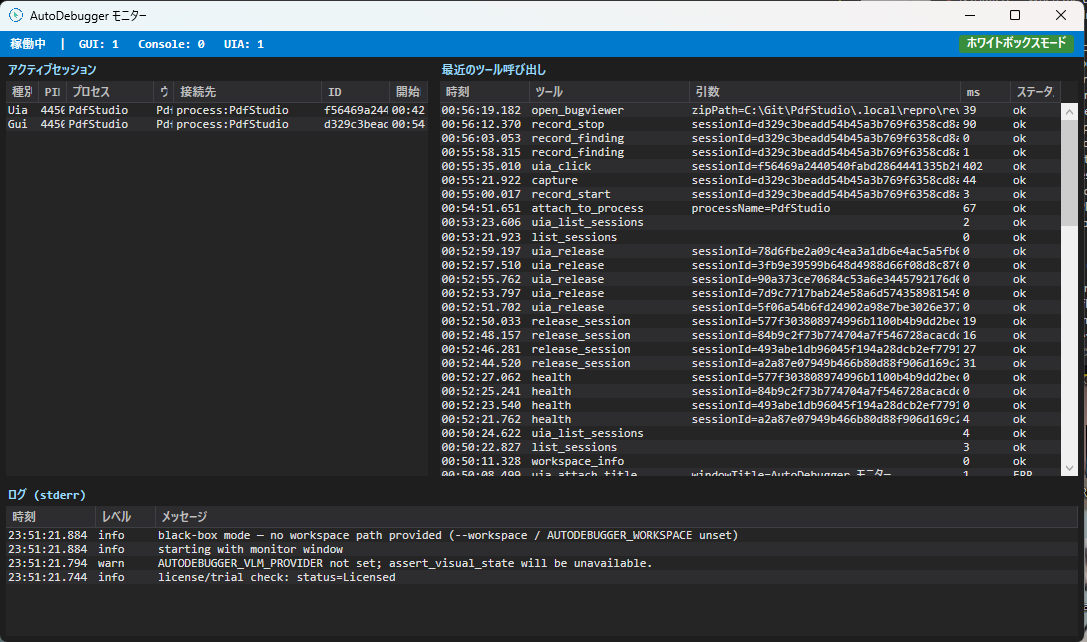This screenshot has height=642, width=1087.
Task: Click scroll up arrow of tool calls list
Action: pos(1069,111)
